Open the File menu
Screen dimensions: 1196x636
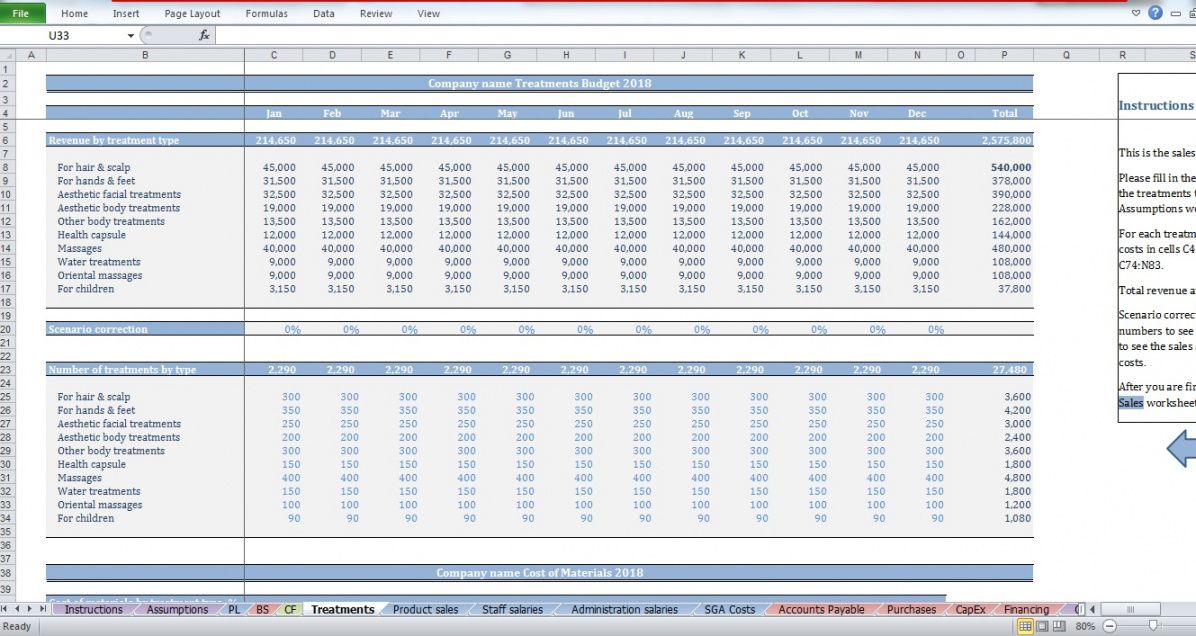coord(21,13)
